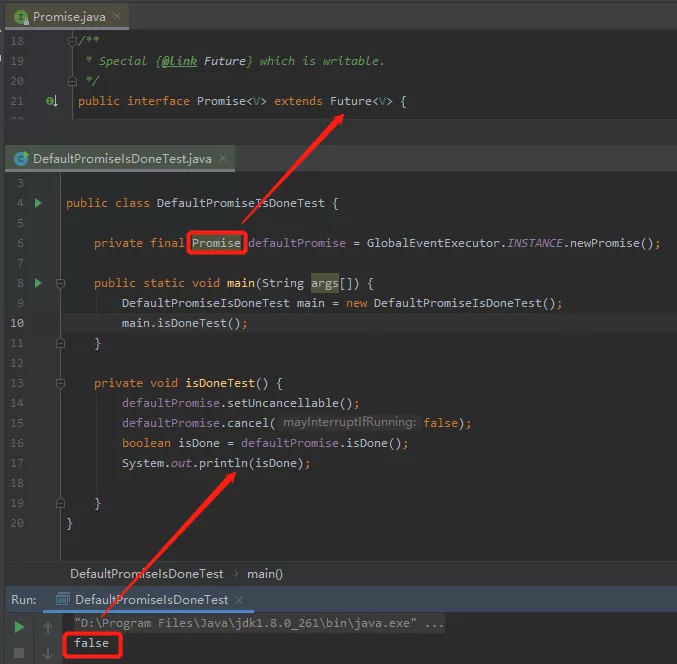677x664 pixels.
Task: Click the defaultPromise field declaration on line 6
Action: pyautogui.click(x=297, y=243)
